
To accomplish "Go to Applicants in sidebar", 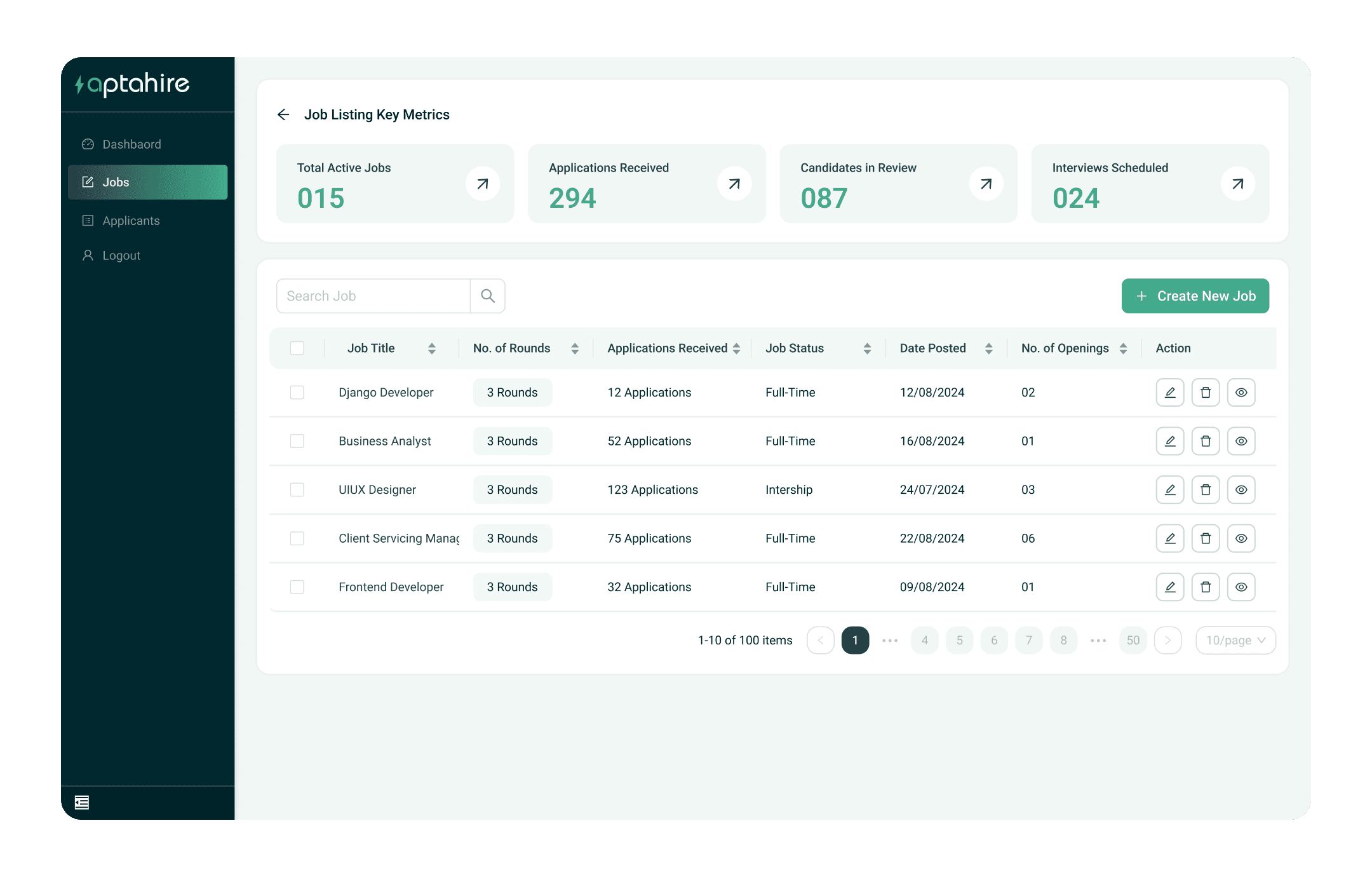I will coord(131,221).
